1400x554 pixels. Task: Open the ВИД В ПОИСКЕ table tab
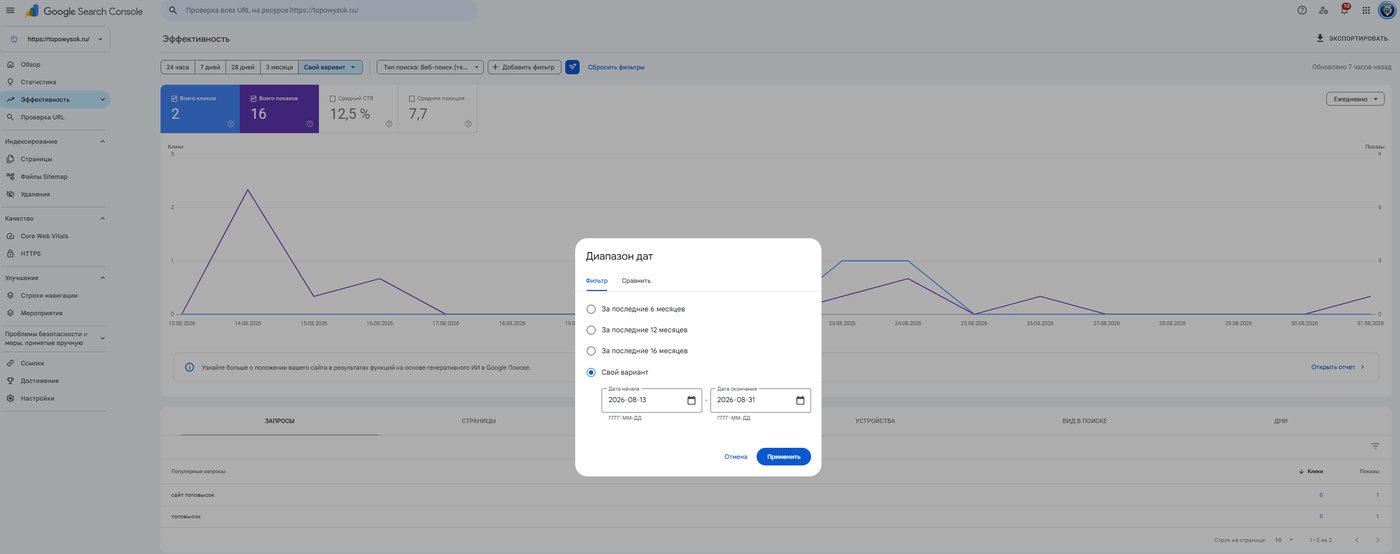pyautogui.click(x=1084, y=421)
